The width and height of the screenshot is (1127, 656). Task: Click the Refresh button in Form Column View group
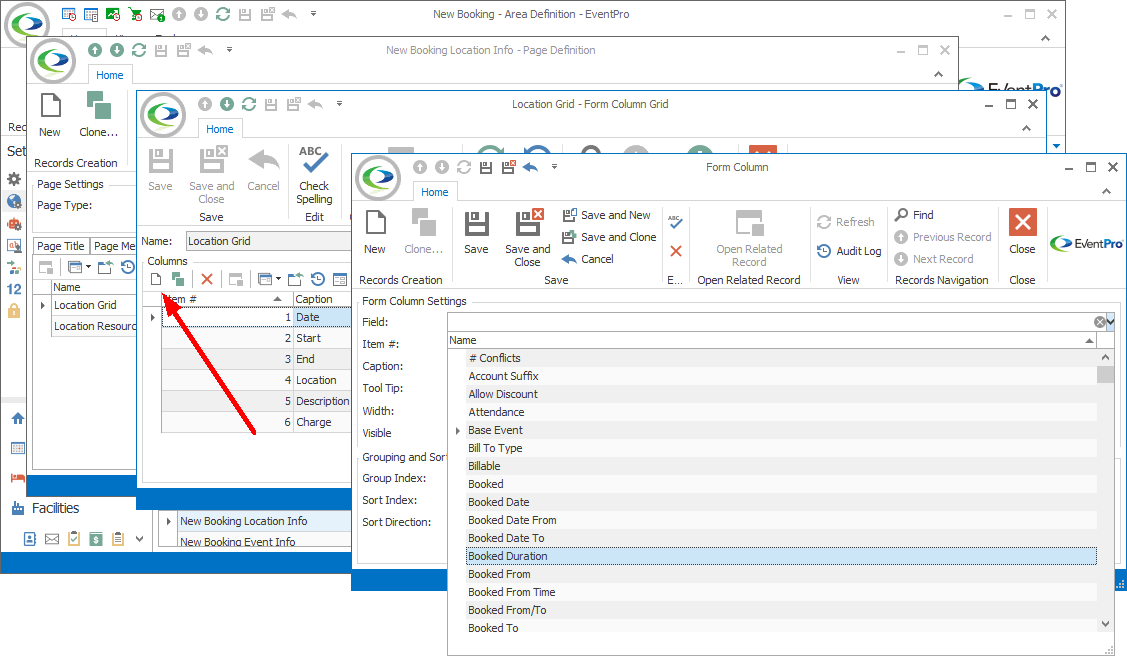click(846, 222)
